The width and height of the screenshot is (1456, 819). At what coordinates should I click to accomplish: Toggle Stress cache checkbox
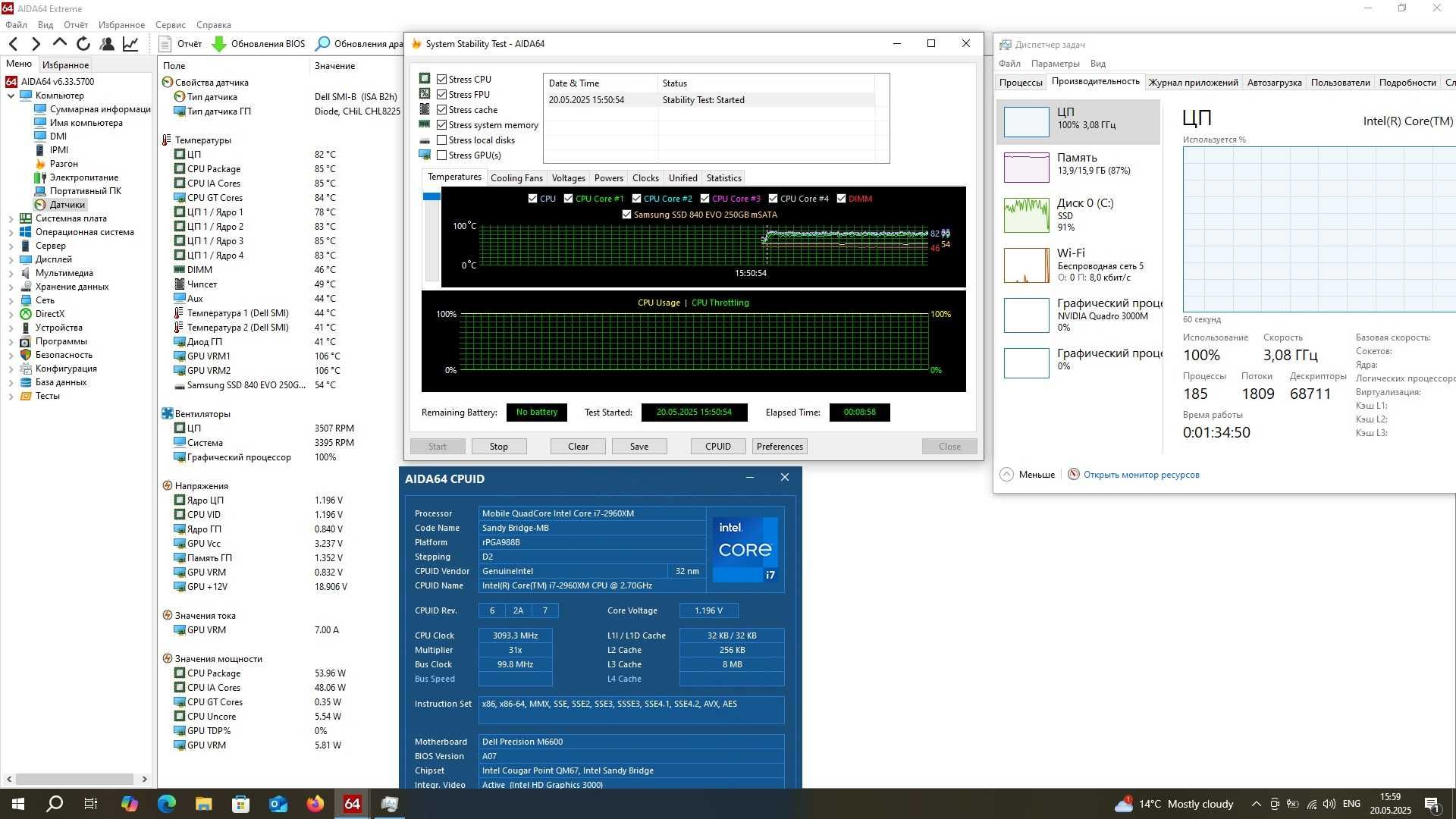tap(441, 109)
